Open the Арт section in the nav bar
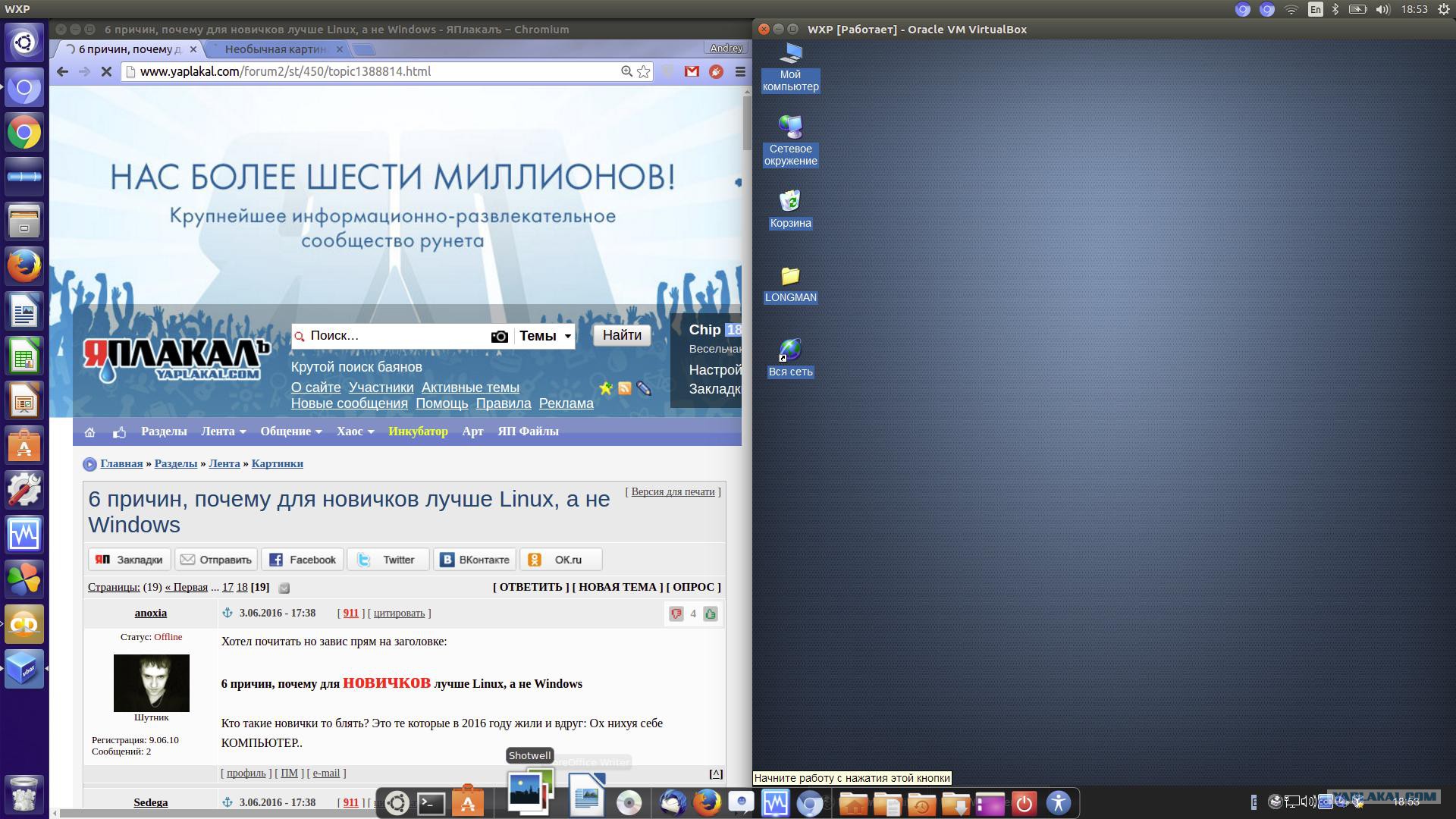This screenshot has width=1456, height=819. point(472,431)
